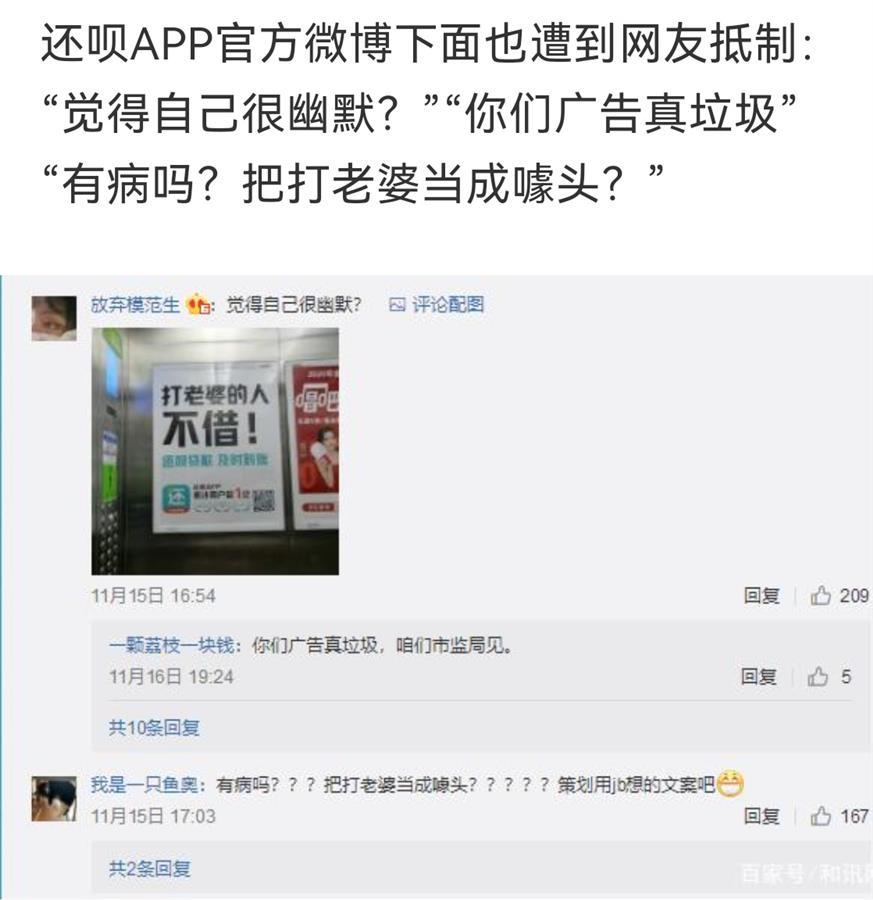Viewport: 873px width, 900px height.
Task: Like the comment showing 209 thumbs-up
Action: [839, 596]
